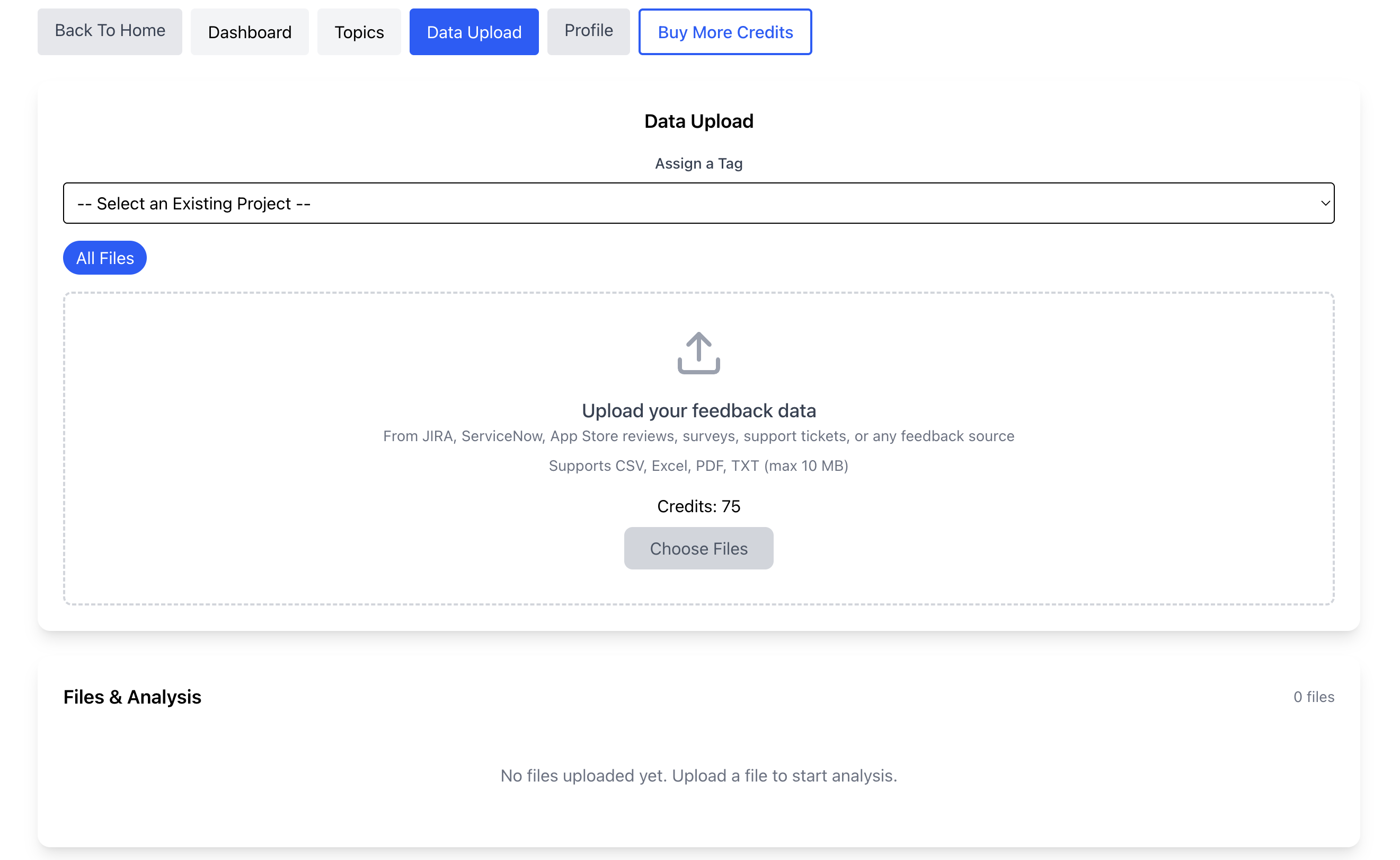Open the Topics tab
The image size is (1400, 860).
click(x=359, y=31)
